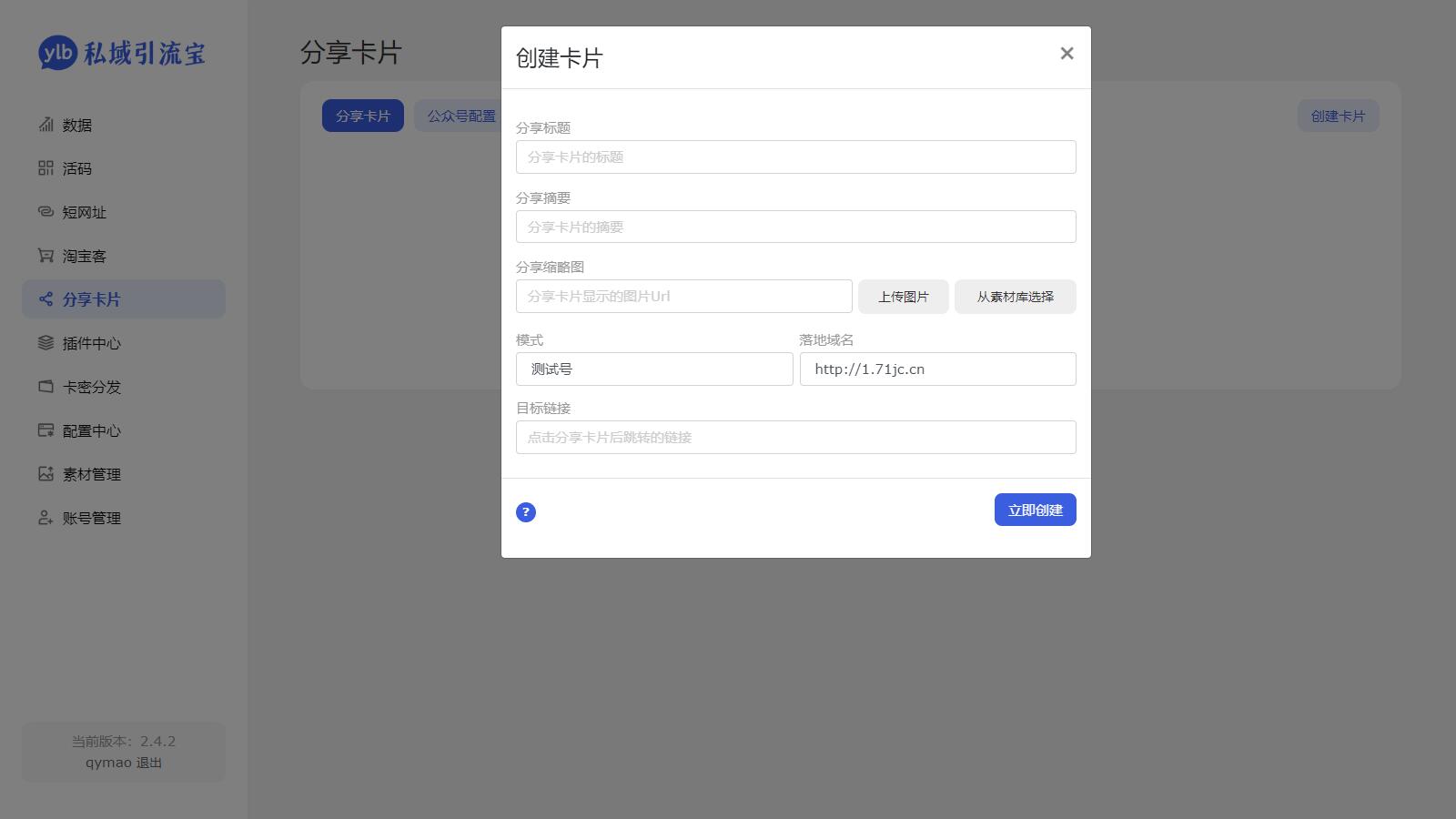1456x819 pixels.
Task: Open the 落地域名 dropdown
Action: click(937, 369)
